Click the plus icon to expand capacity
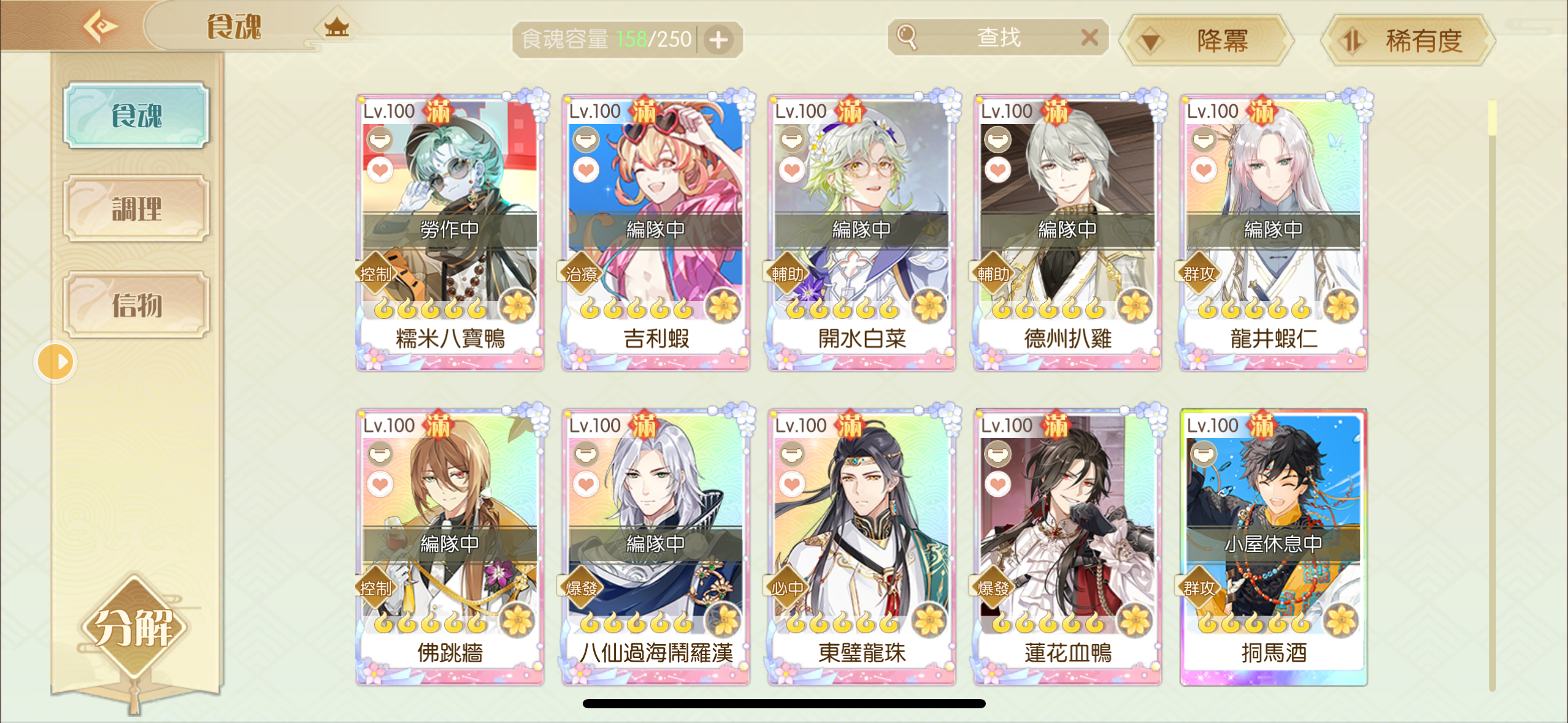This screenshot has height=723, width=1568. click(719, 40)
